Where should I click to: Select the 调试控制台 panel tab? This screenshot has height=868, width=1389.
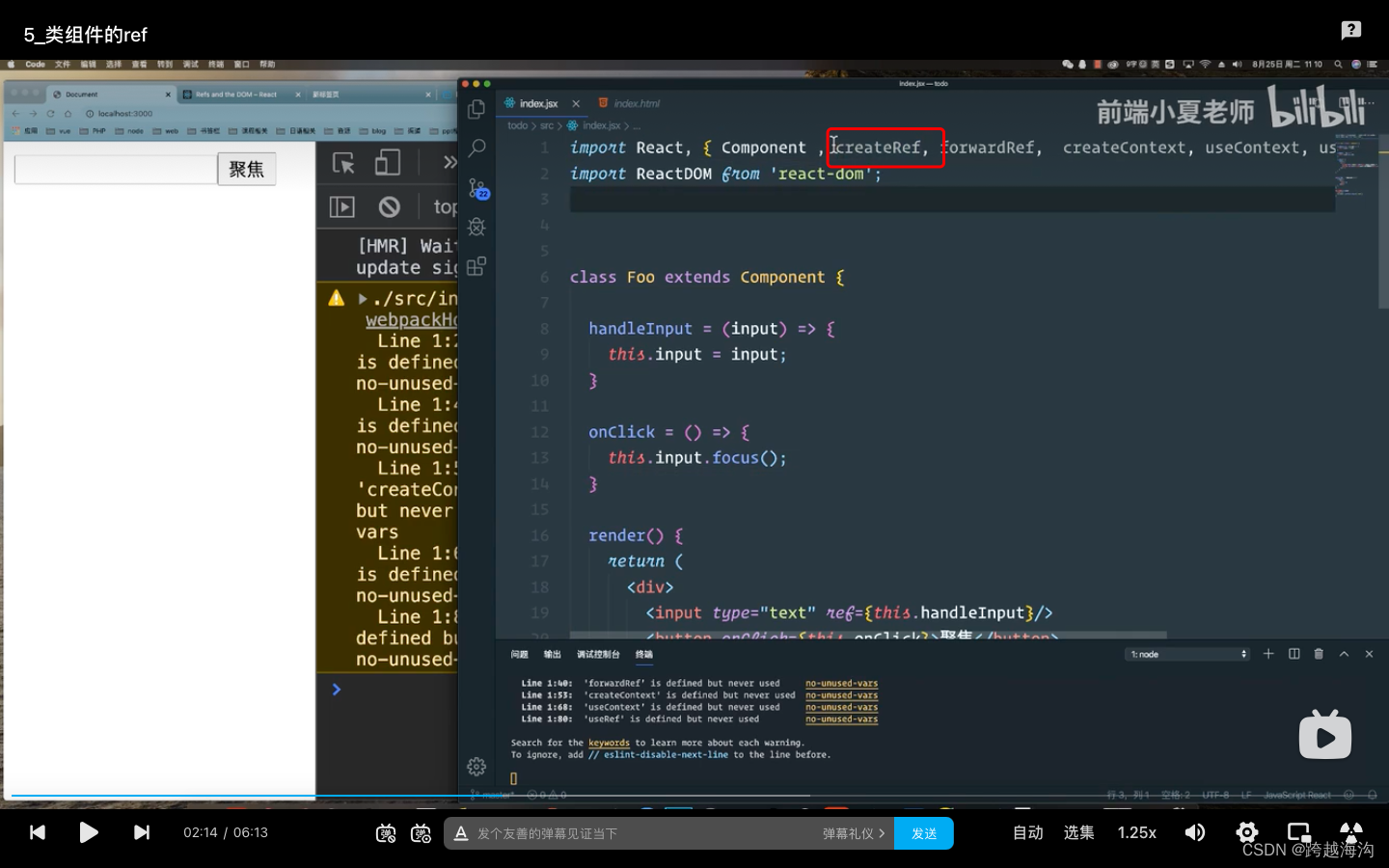(x=598, y=654)
